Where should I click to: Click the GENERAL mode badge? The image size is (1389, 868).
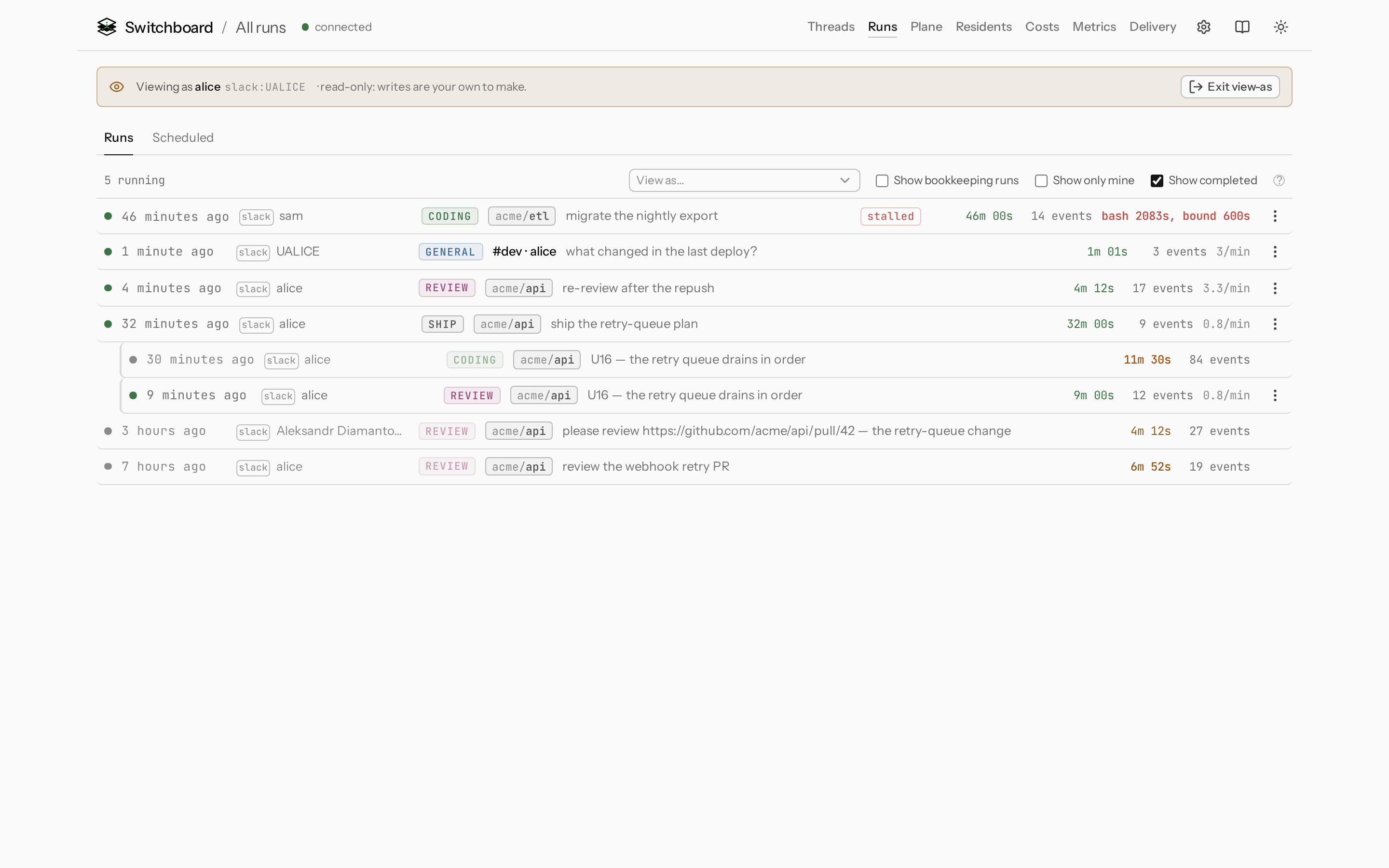click(x=450, y=252)
